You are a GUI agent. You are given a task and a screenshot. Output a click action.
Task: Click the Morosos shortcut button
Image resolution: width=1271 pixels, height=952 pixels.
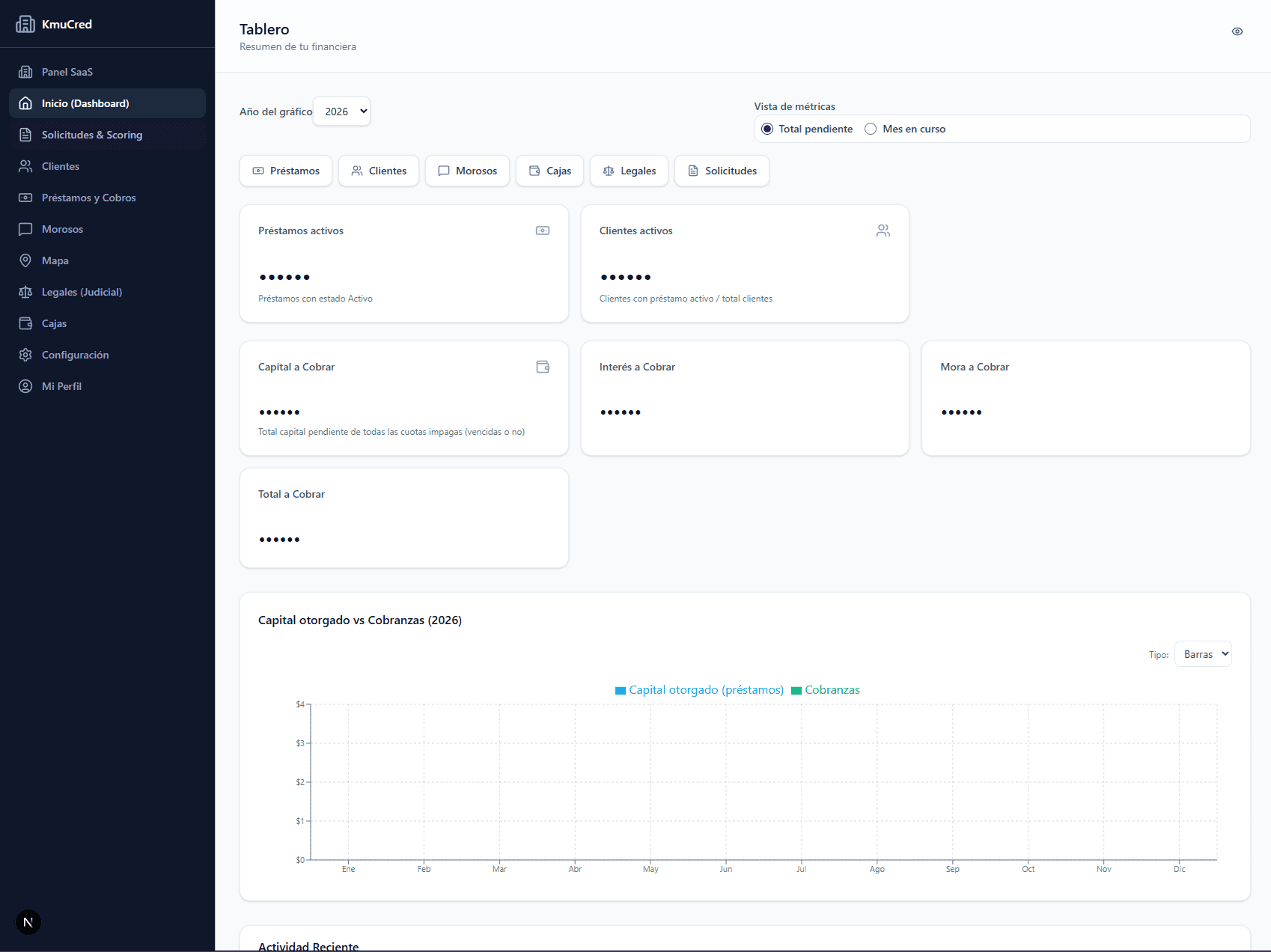point(467,171)
